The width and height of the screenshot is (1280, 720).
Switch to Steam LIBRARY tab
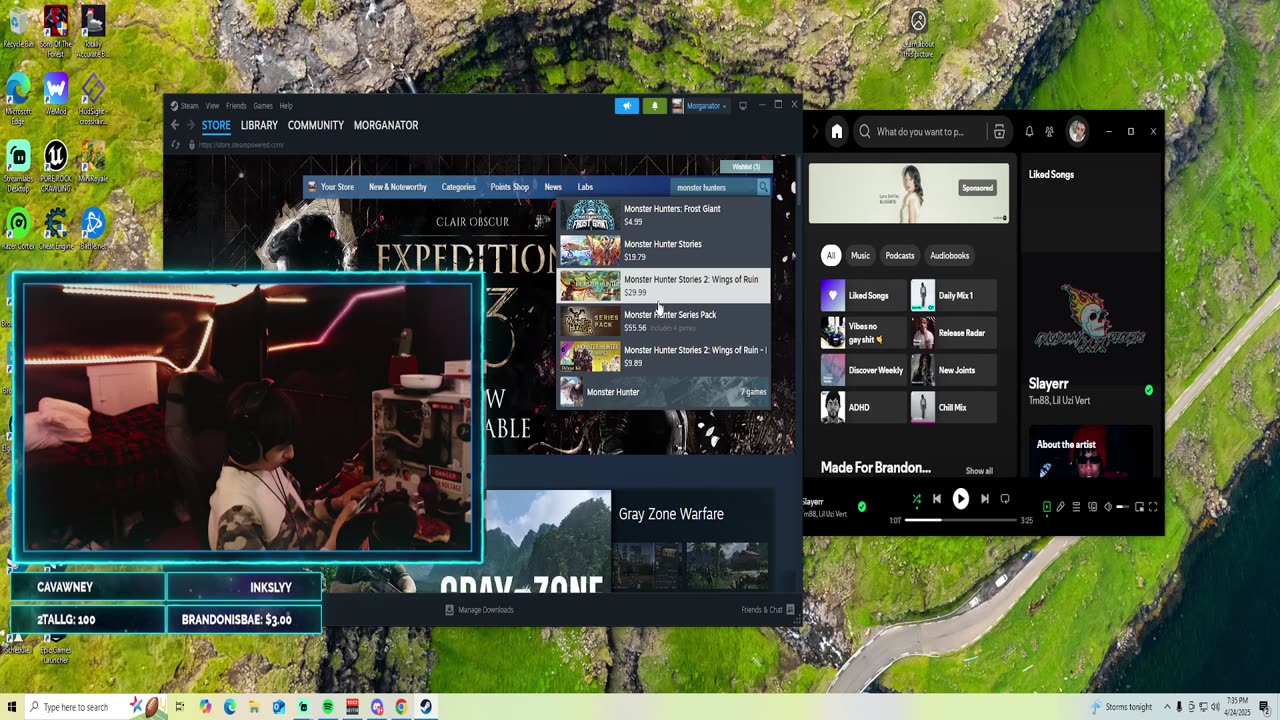point(259,125)
